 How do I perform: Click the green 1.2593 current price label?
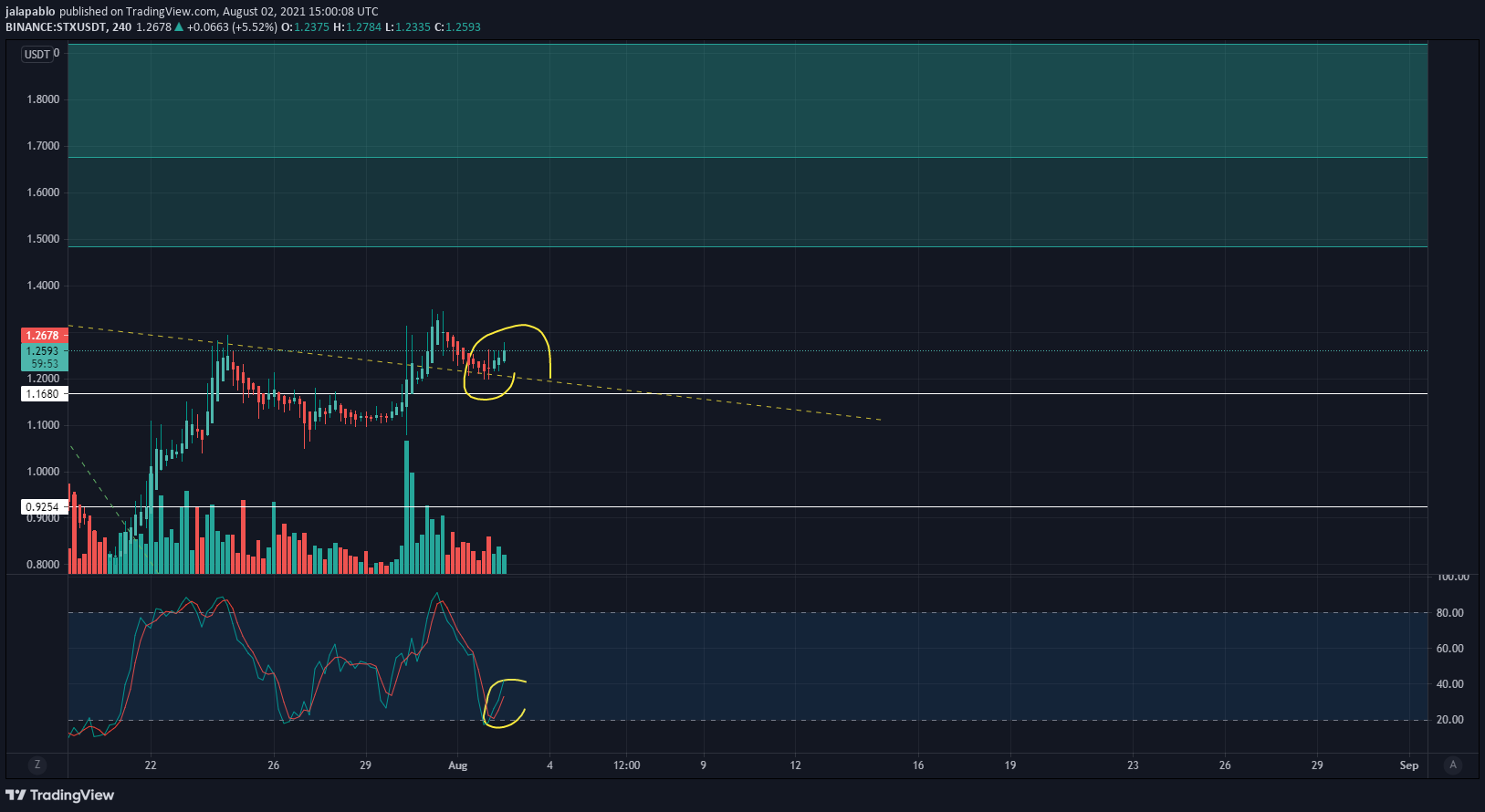[x=43, y=351]
